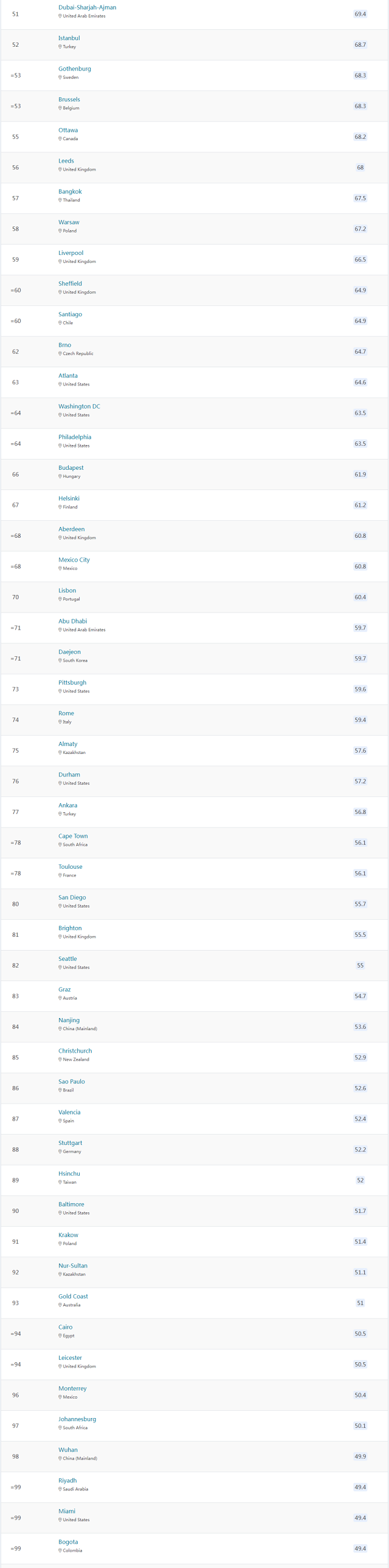389x1568 pixels.
Task: Open the Gothenburg city page
Action: [74, 69]
